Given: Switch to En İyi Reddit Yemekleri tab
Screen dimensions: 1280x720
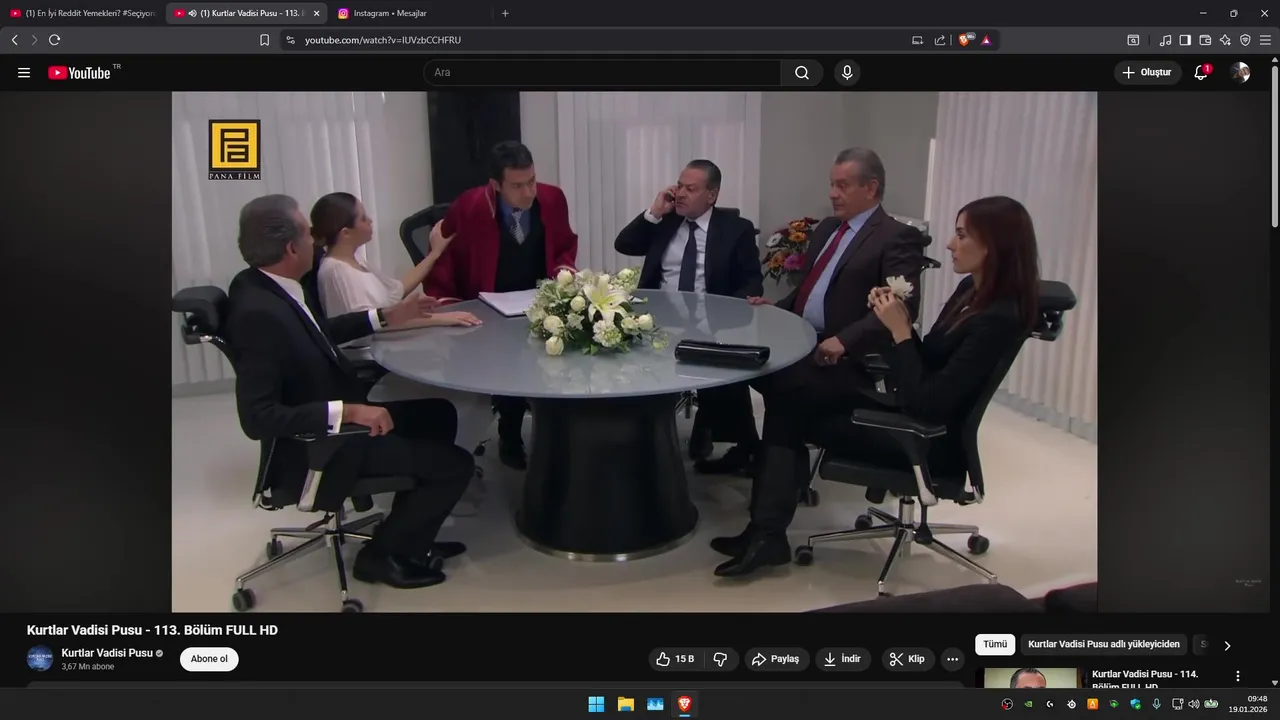Looking at the screenshot, I should click(84, 13).
